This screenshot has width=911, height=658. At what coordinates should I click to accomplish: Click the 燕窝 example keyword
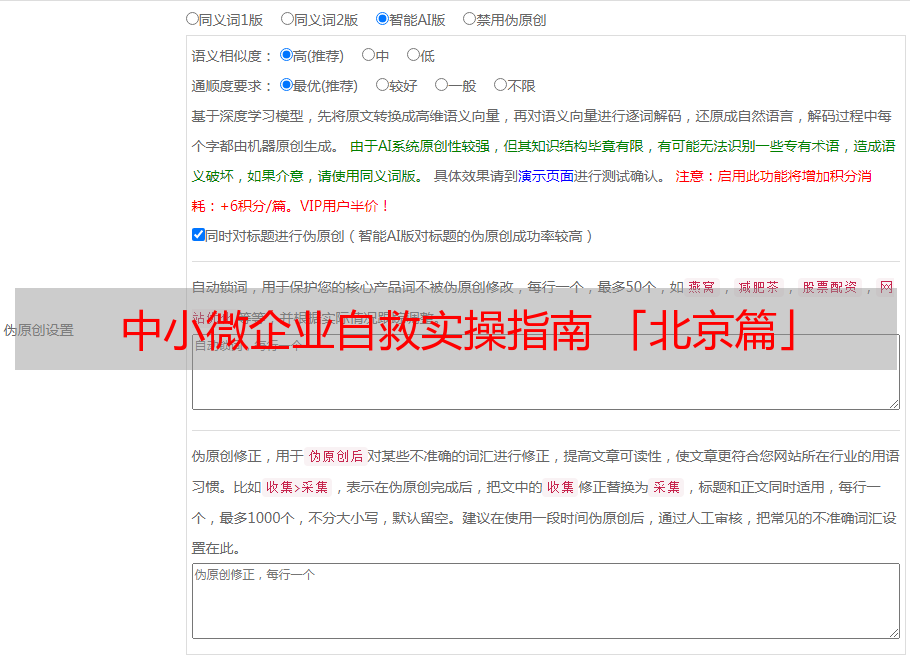701,287
